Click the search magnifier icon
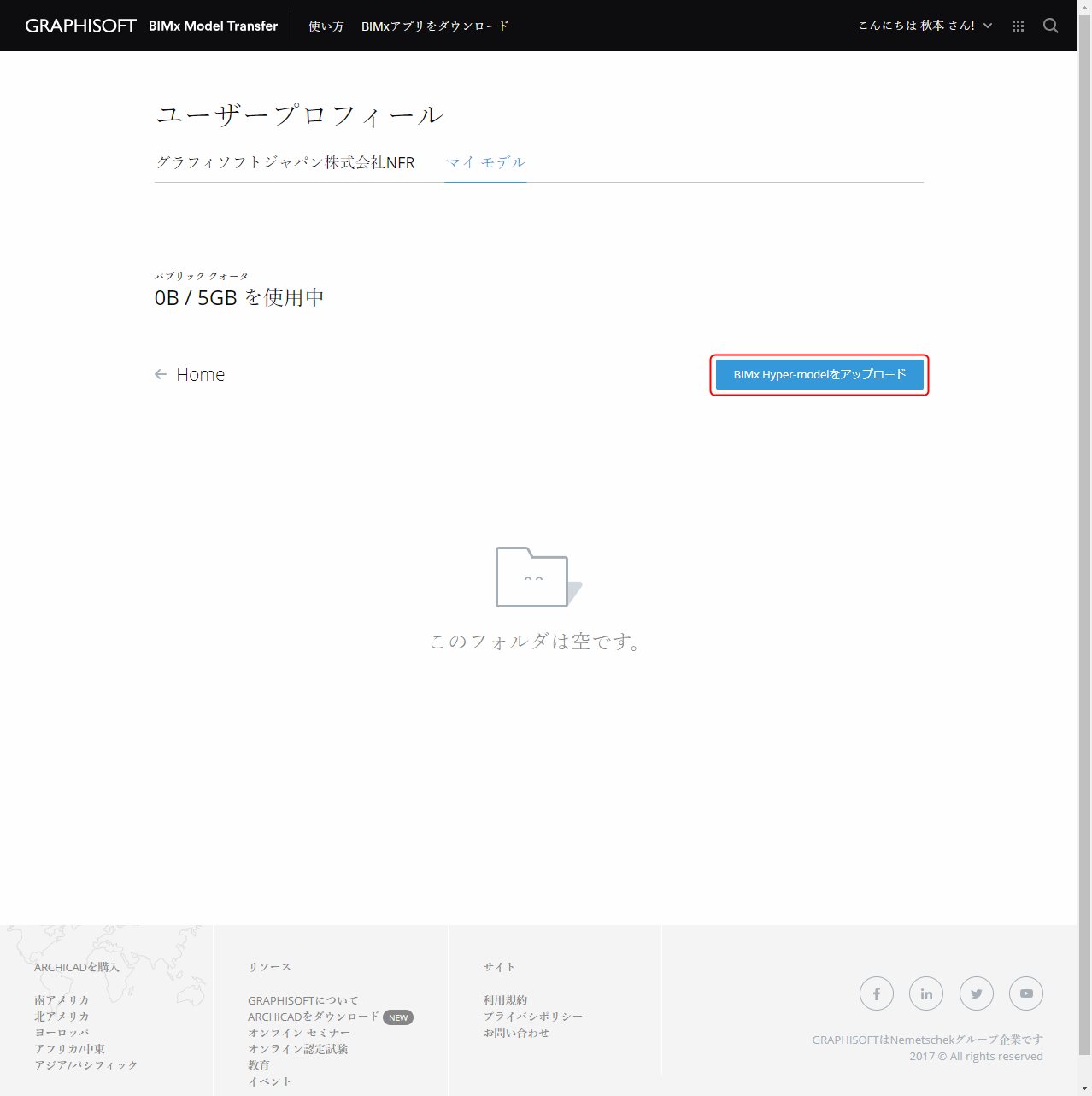The height and width of the screenshot is (1096, 1092). [1051, 26]
